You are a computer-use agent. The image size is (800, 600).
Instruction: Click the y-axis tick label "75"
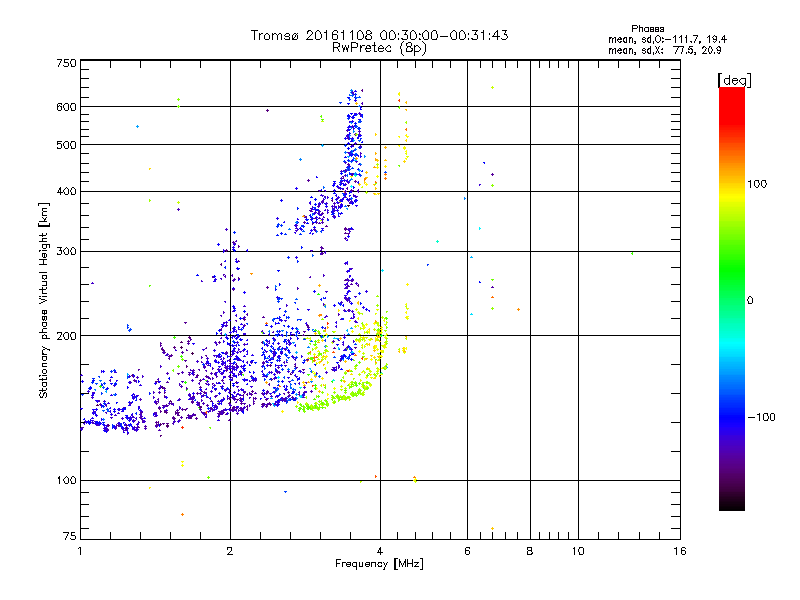click(x=70, y=536)
